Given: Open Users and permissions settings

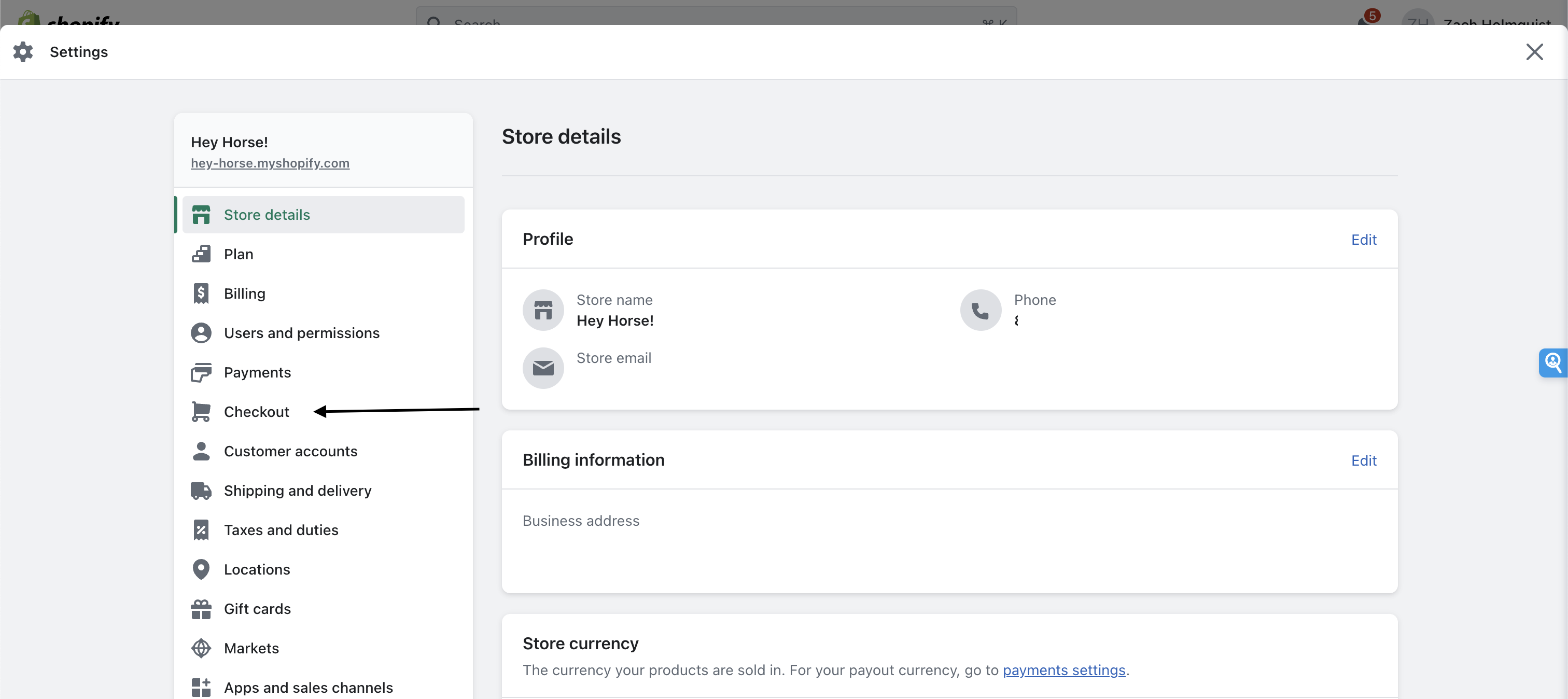Looking at the screenshot, I should 323,333.
